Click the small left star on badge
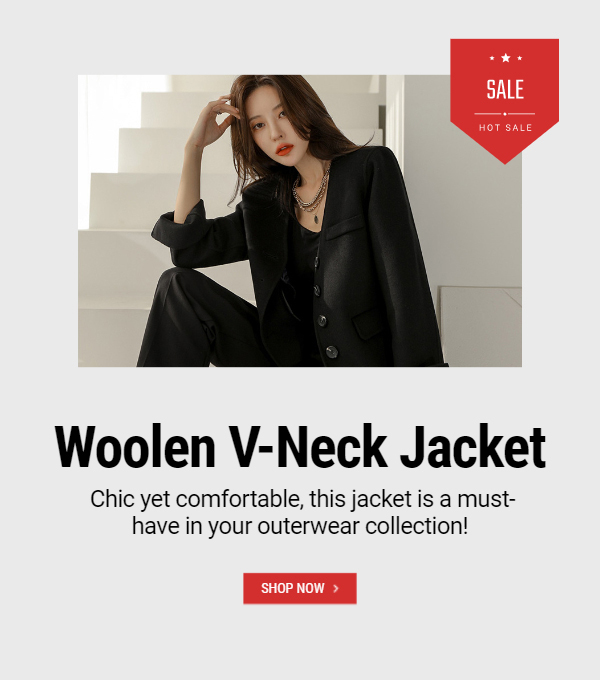This screenshot has height=680, width=600. 492,58
